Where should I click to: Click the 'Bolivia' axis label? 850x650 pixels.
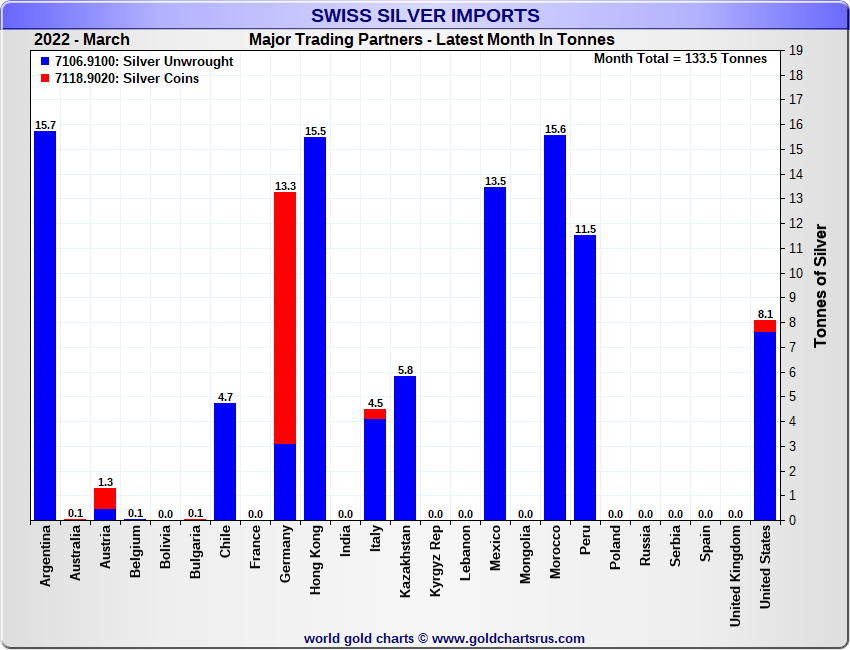point(165,546)
